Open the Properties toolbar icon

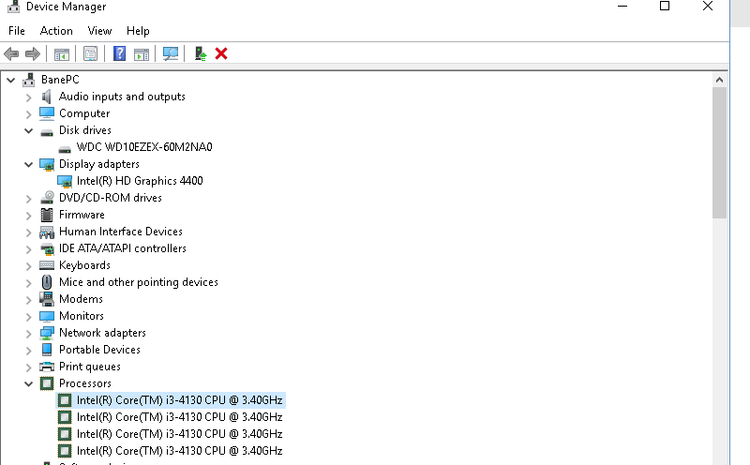pyautogui.click(x=90, y=54)
